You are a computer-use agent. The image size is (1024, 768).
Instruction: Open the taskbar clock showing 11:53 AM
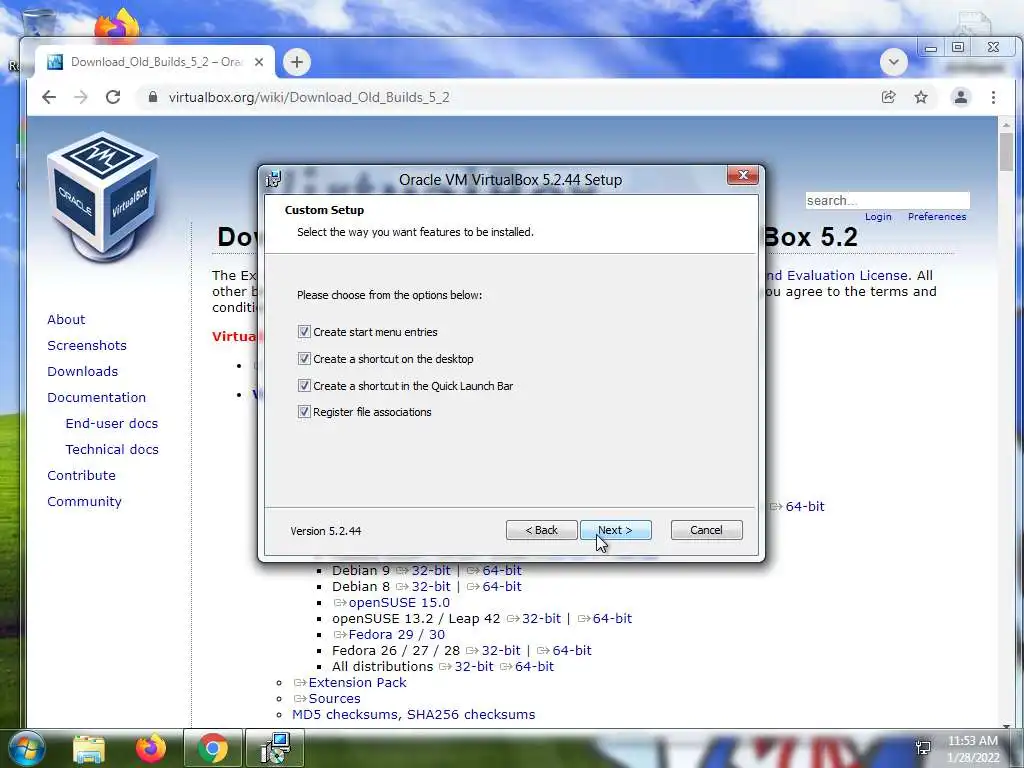click(973, 749)
